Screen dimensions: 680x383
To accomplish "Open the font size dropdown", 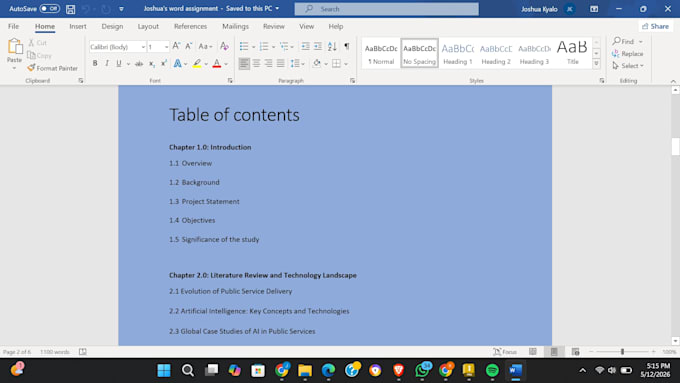I will [166, 47].
